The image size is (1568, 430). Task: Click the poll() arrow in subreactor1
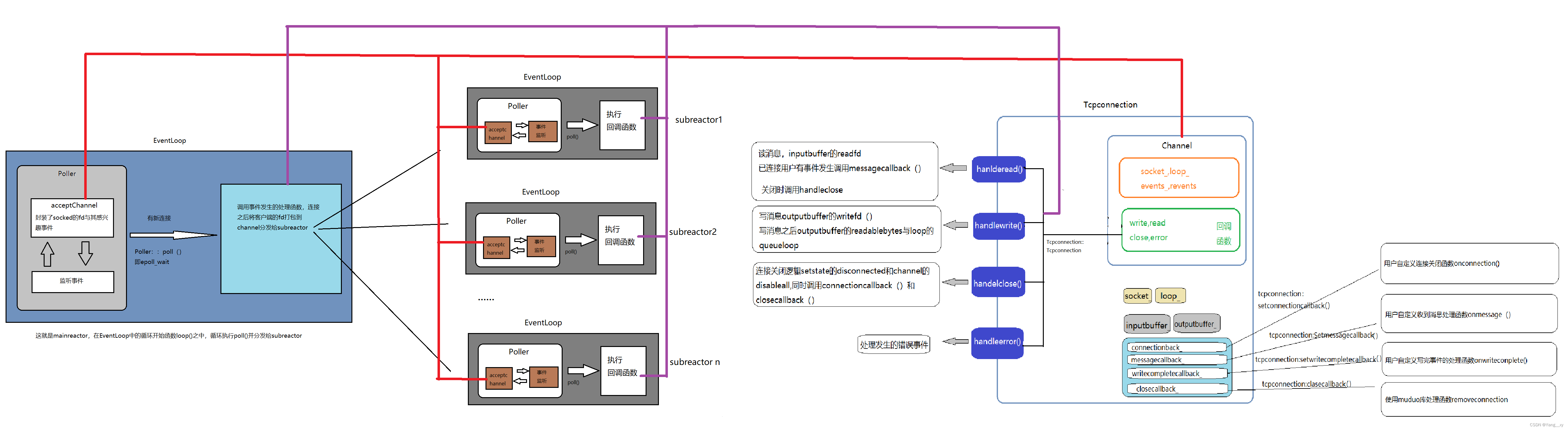coord(582,125)
